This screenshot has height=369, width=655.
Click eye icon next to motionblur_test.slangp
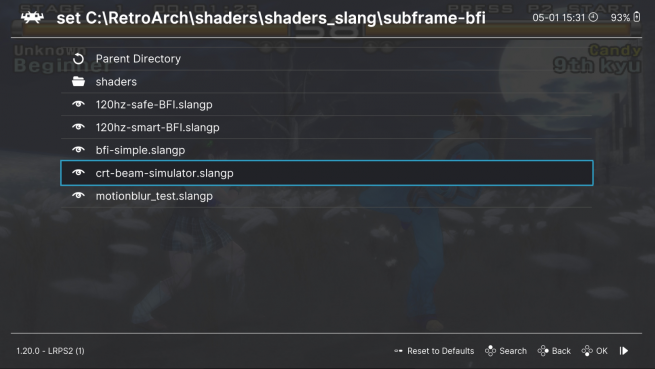78,195
